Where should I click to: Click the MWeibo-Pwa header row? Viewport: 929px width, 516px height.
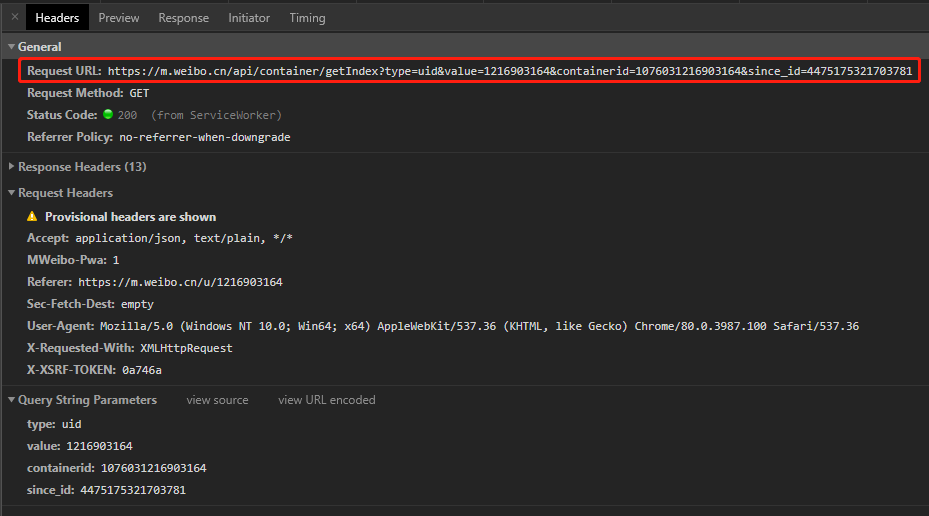pos(73,260)
